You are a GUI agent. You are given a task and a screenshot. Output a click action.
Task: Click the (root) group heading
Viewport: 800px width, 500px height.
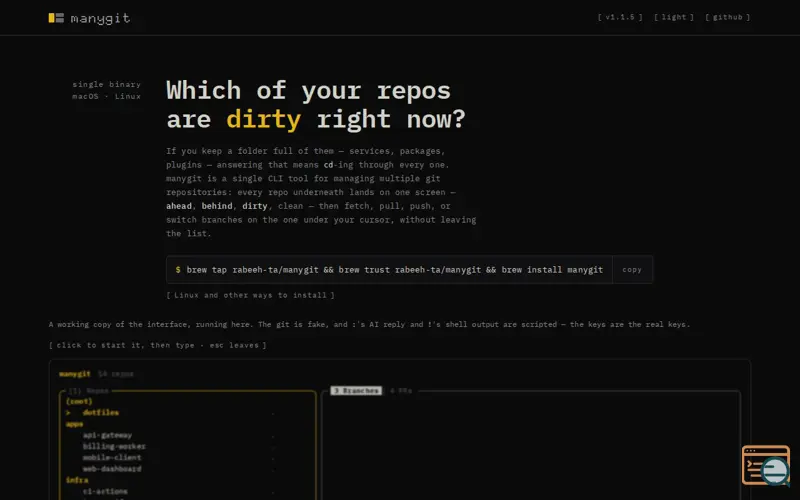click(79, 402)
